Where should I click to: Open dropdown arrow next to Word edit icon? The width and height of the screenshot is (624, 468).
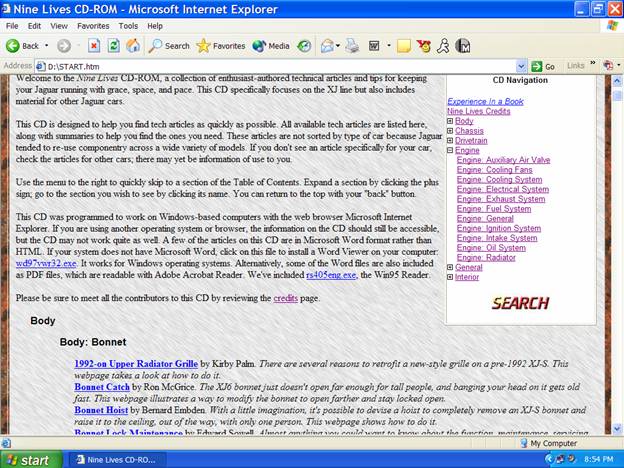[389, 46]
